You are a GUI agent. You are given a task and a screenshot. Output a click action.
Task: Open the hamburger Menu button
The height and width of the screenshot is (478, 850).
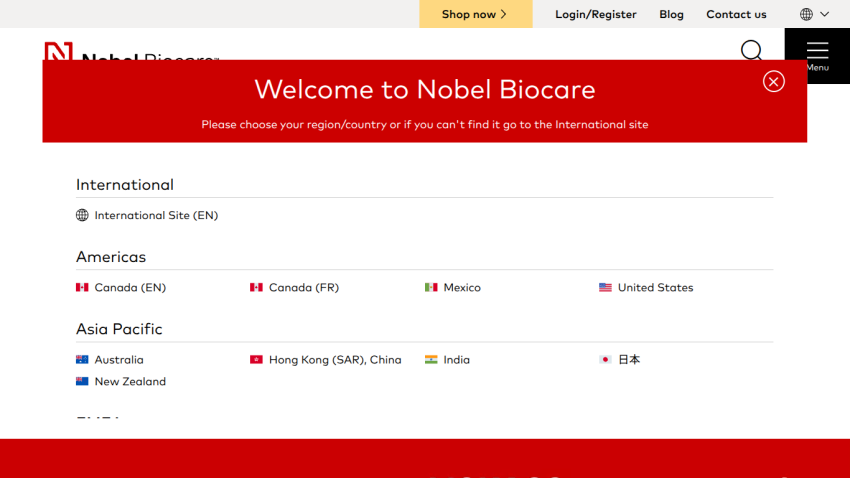(x=817, y=56)
